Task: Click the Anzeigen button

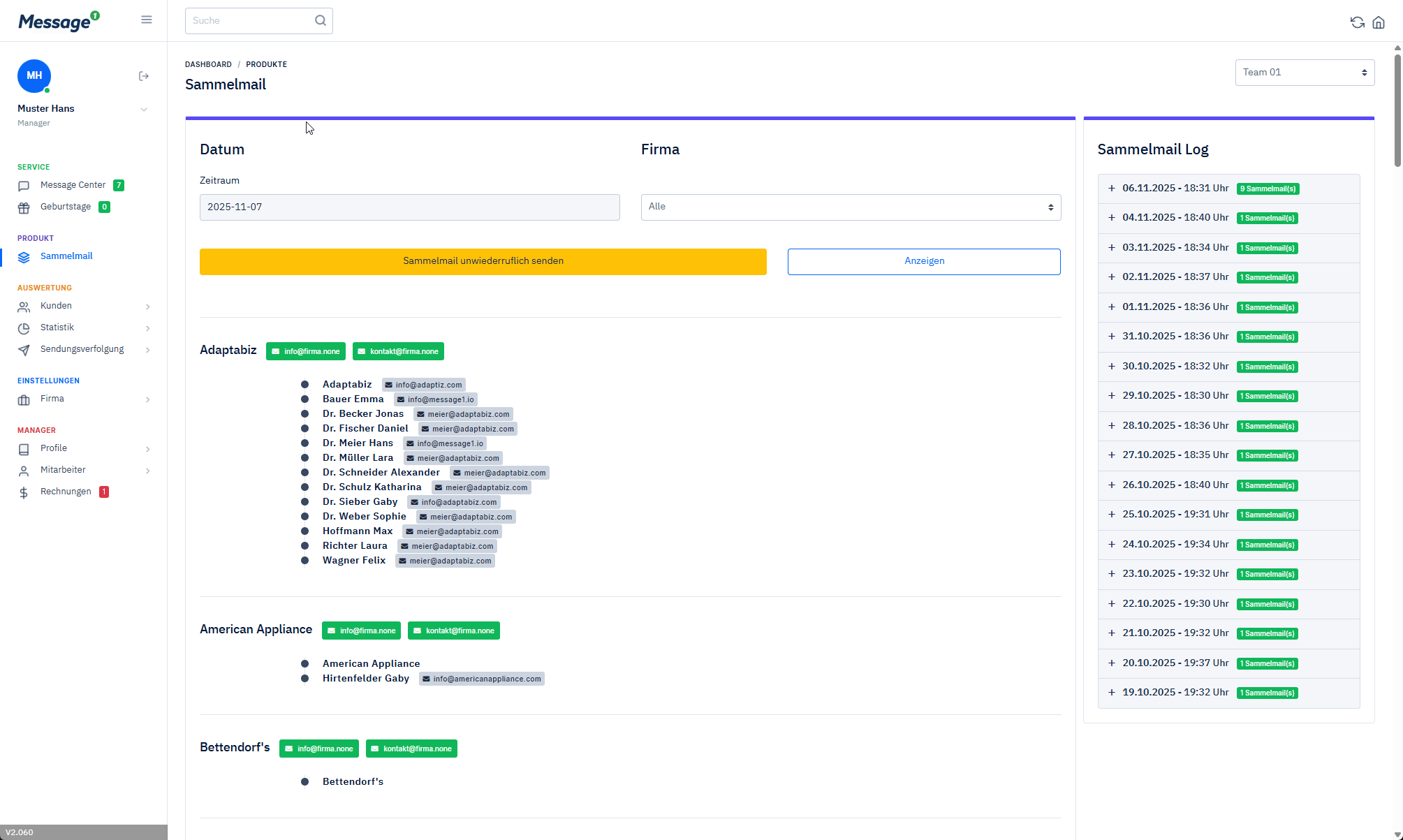Action: [923, 261]
